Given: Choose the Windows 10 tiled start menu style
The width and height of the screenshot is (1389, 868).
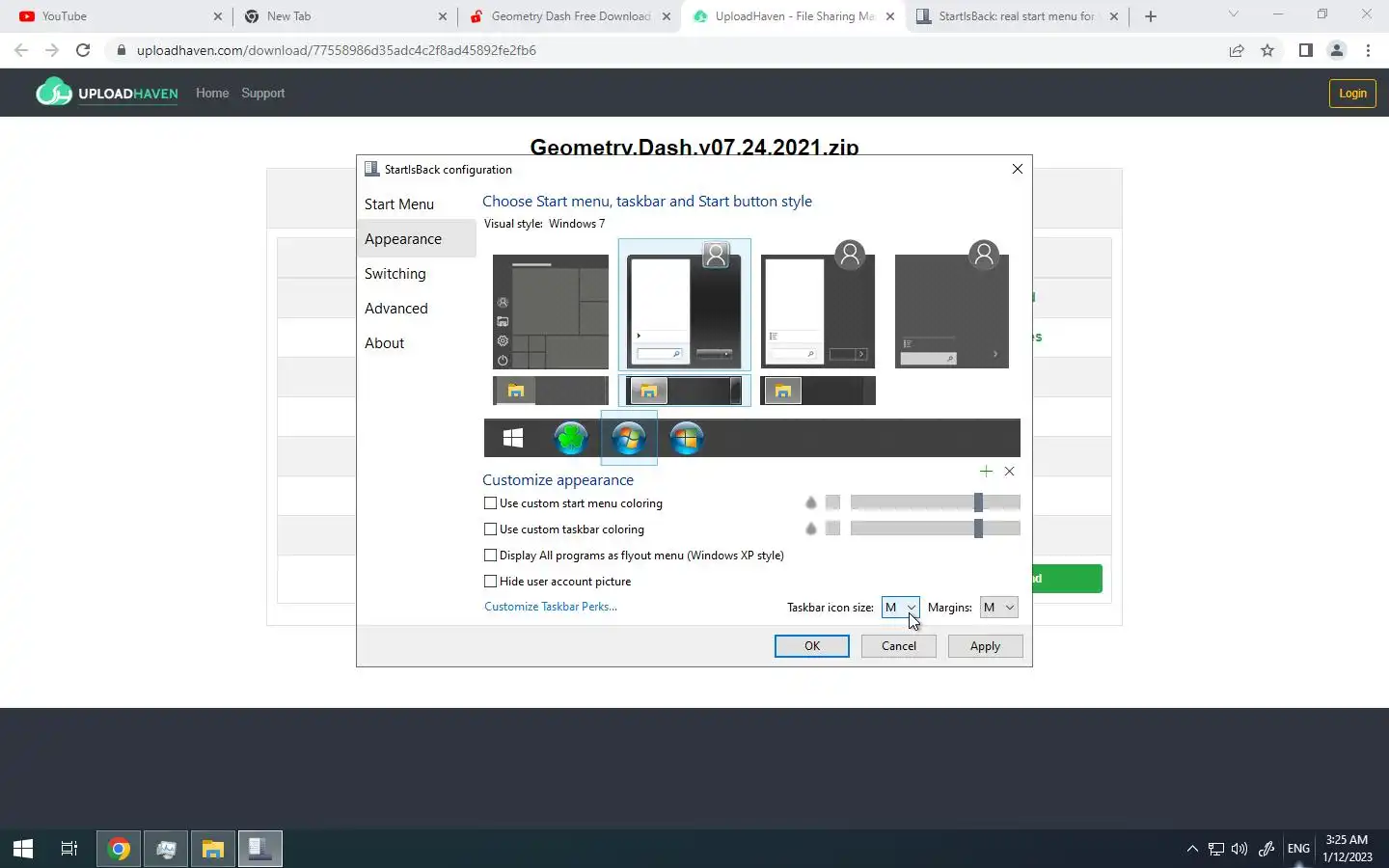Looking at the screenshot, I should click(551, 312).
